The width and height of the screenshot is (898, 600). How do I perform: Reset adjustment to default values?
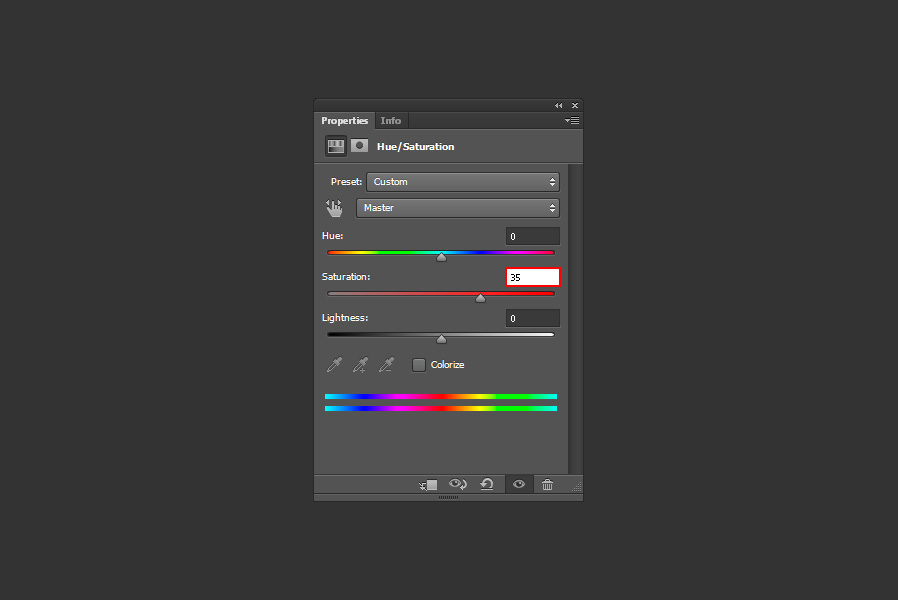click(487, 484)
